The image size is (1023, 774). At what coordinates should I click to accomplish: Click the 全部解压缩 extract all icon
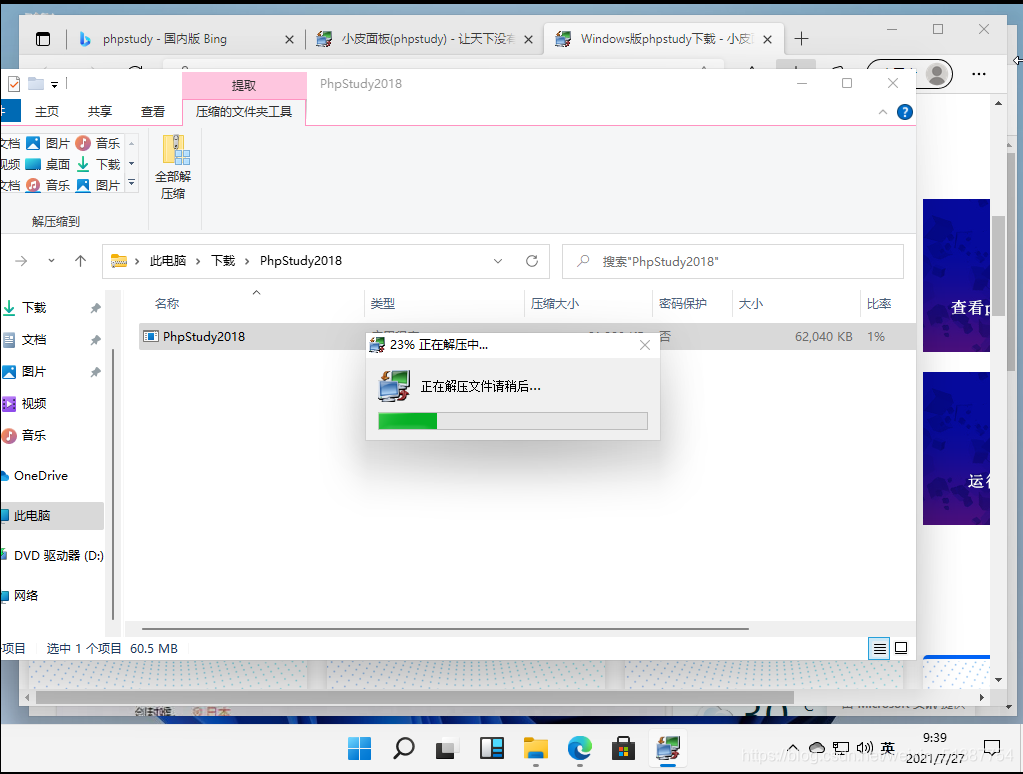(174, 166)
